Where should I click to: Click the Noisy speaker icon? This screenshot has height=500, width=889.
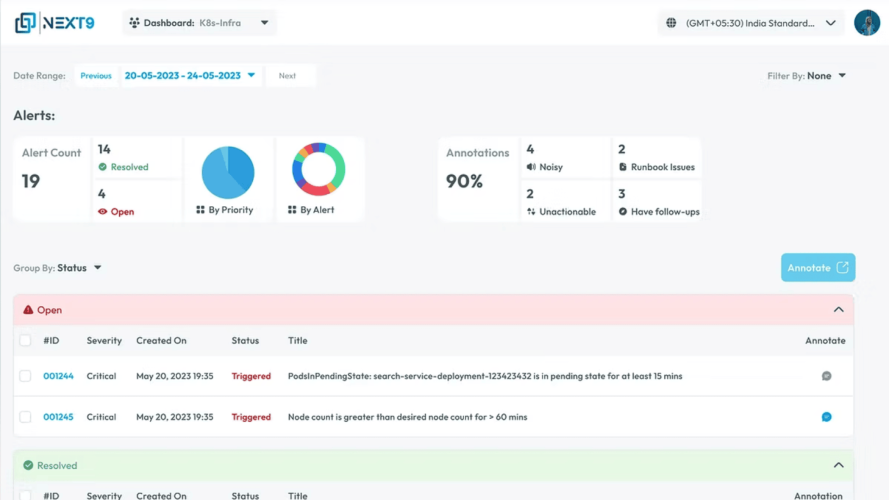tap(531, 167)
